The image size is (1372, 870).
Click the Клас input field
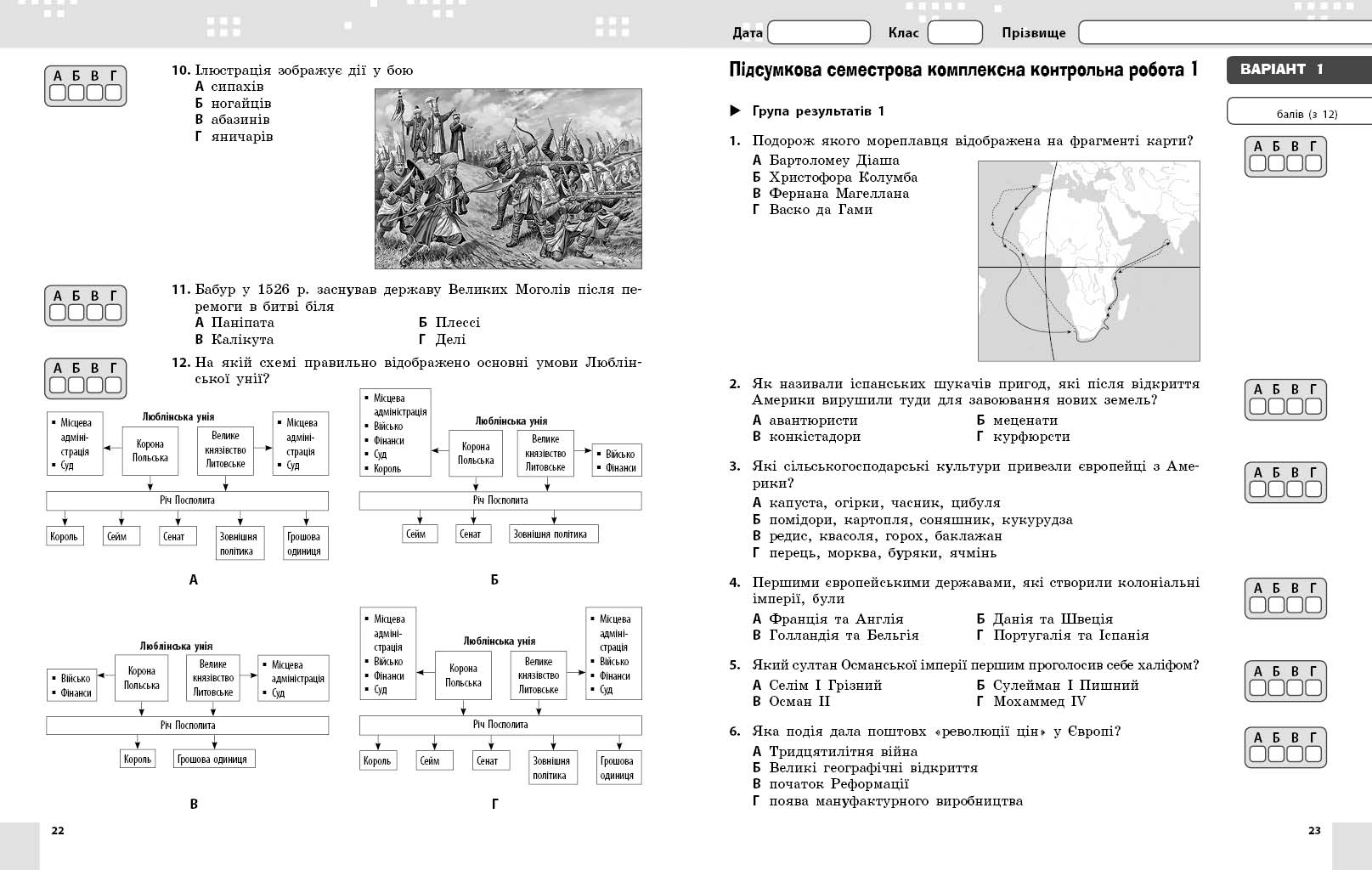(954, 33)
